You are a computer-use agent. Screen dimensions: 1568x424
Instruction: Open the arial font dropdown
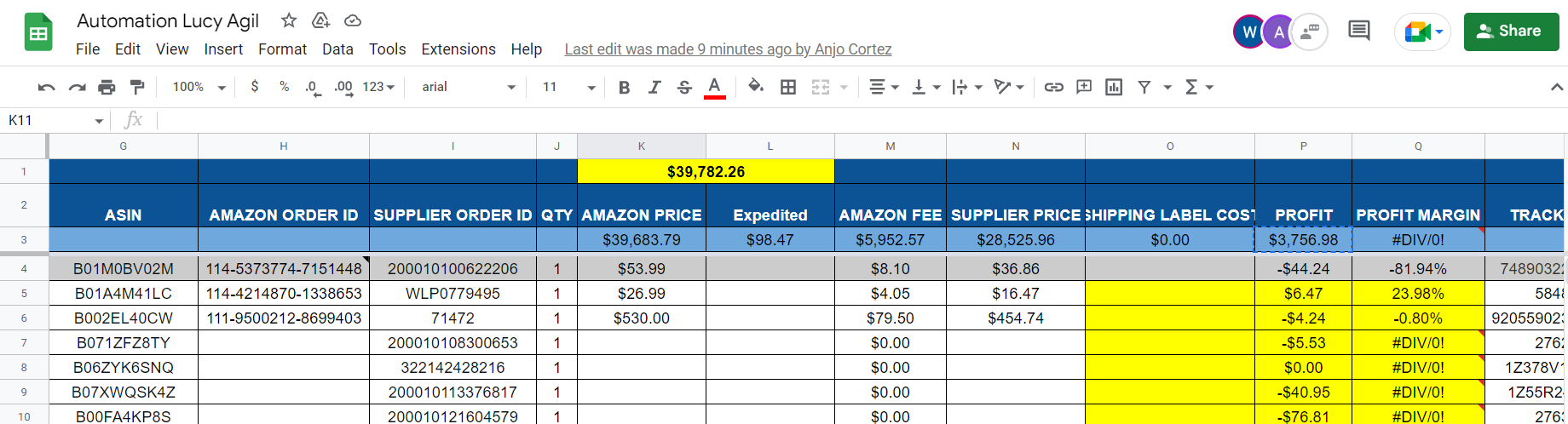pyautogui.click(x=469, y=87)
